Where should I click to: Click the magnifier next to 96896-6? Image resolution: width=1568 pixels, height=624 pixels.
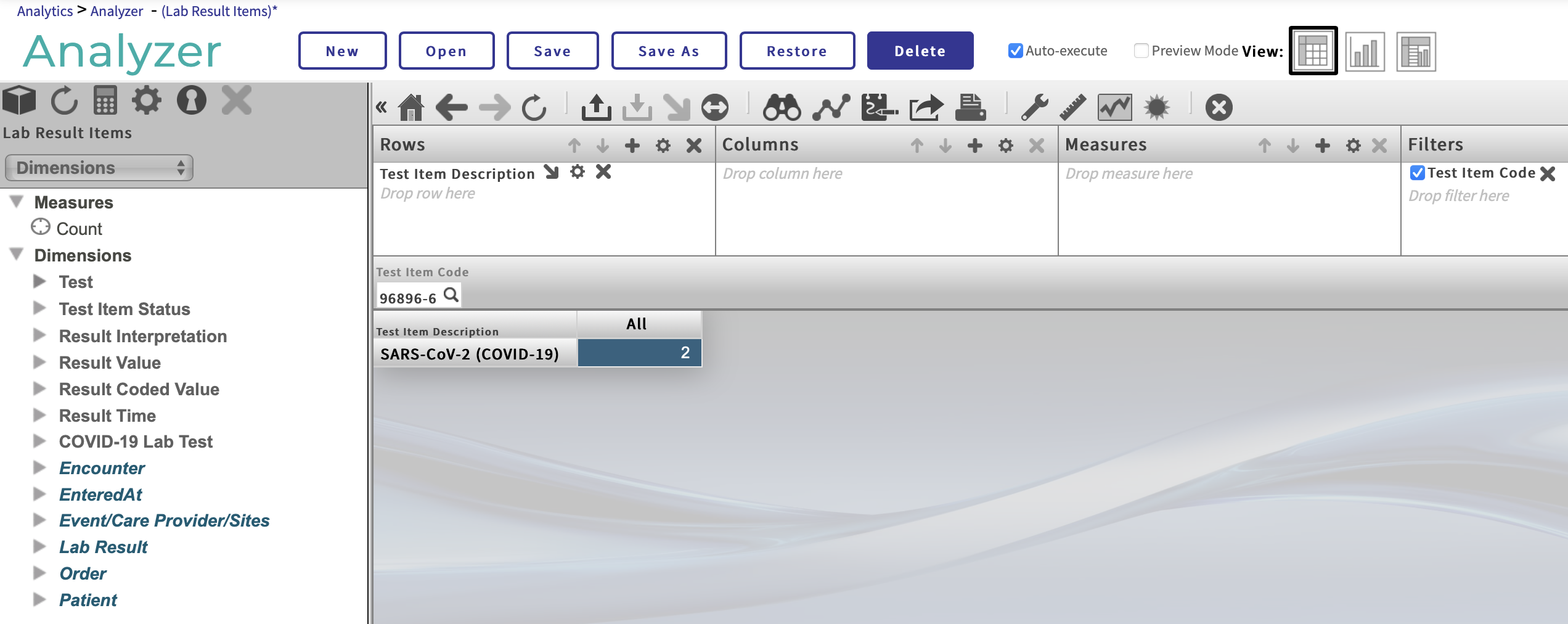[x=451, y=295]
